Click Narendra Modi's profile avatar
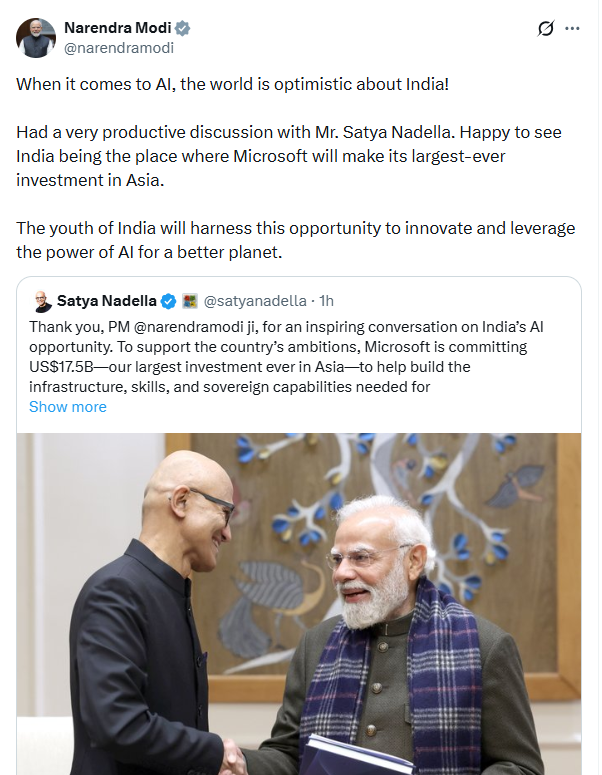The height and width of the screenshot is (775, 602). click(36, 37)
